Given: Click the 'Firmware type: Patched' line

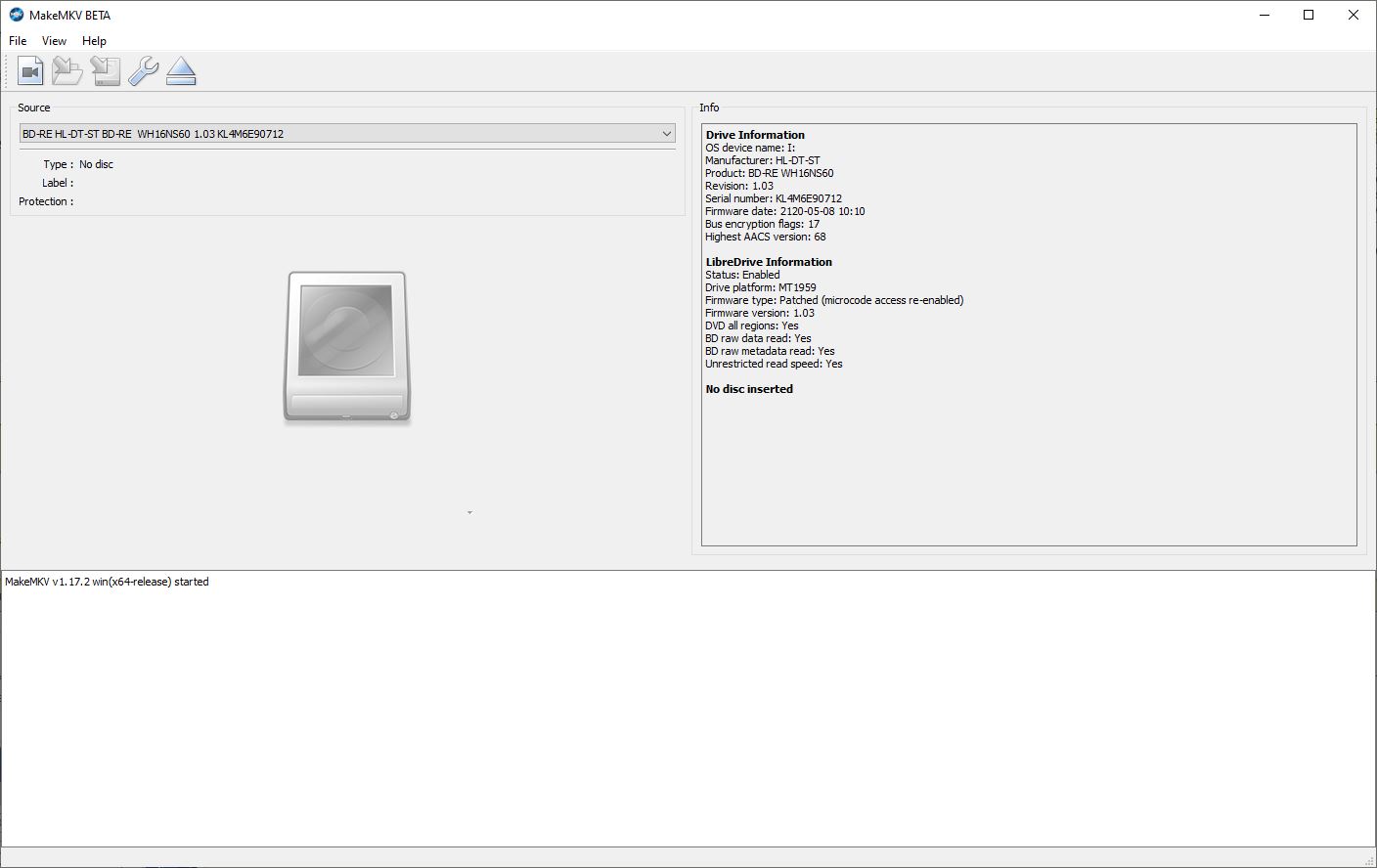Looking at the screenshot, I should pos(834,300).
